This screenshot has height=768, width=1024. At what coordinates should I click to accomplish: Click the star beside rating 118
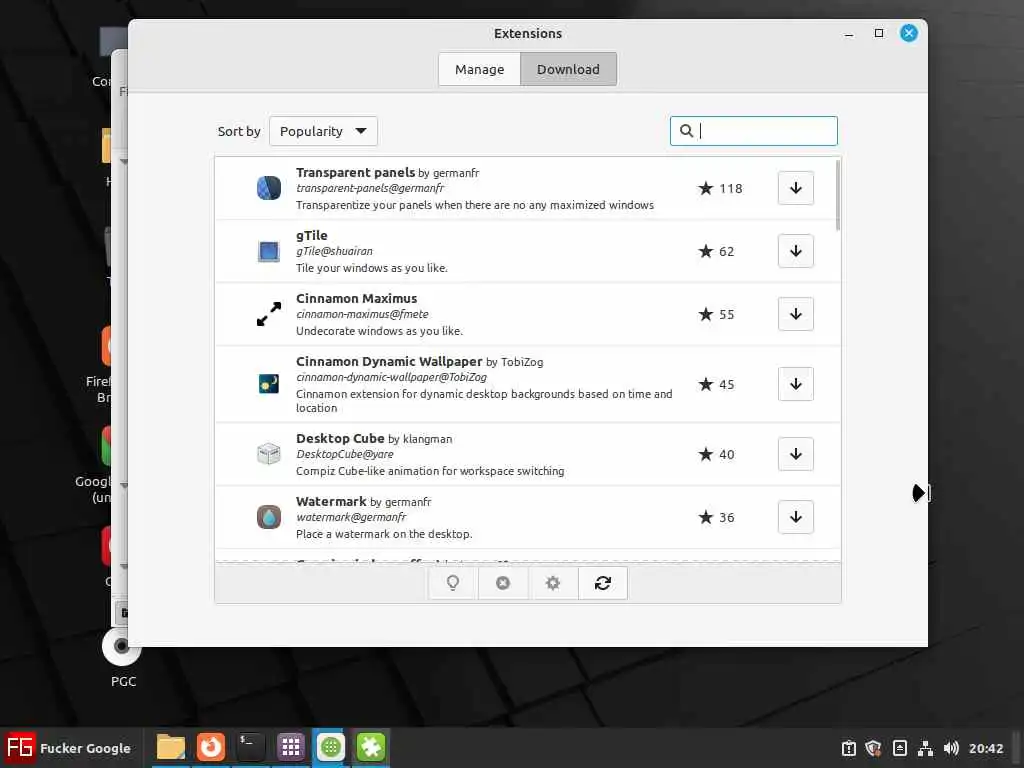pos(705,189)
